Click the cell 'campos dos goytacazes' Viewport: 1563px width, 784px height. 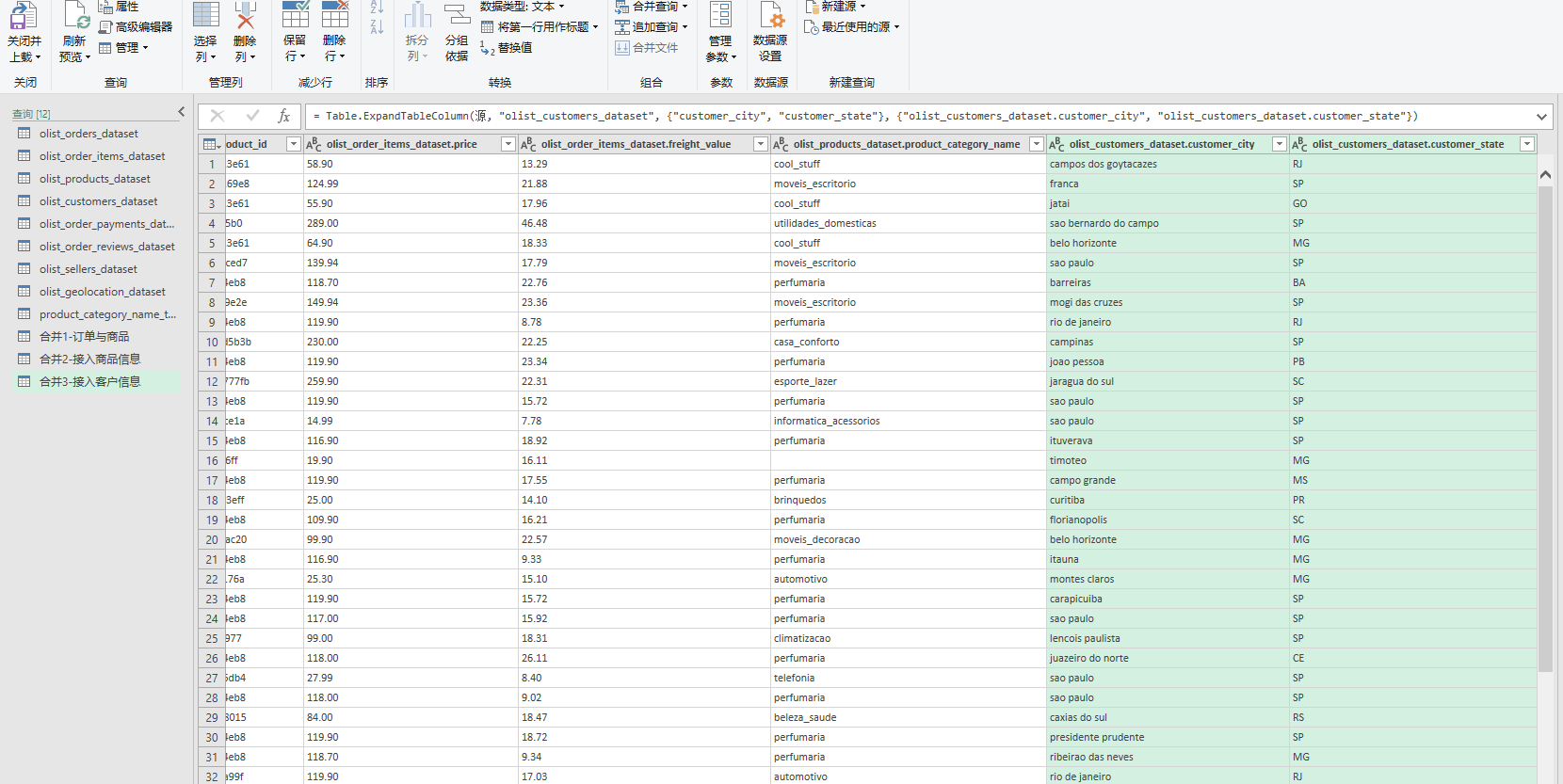(1168, 164)
